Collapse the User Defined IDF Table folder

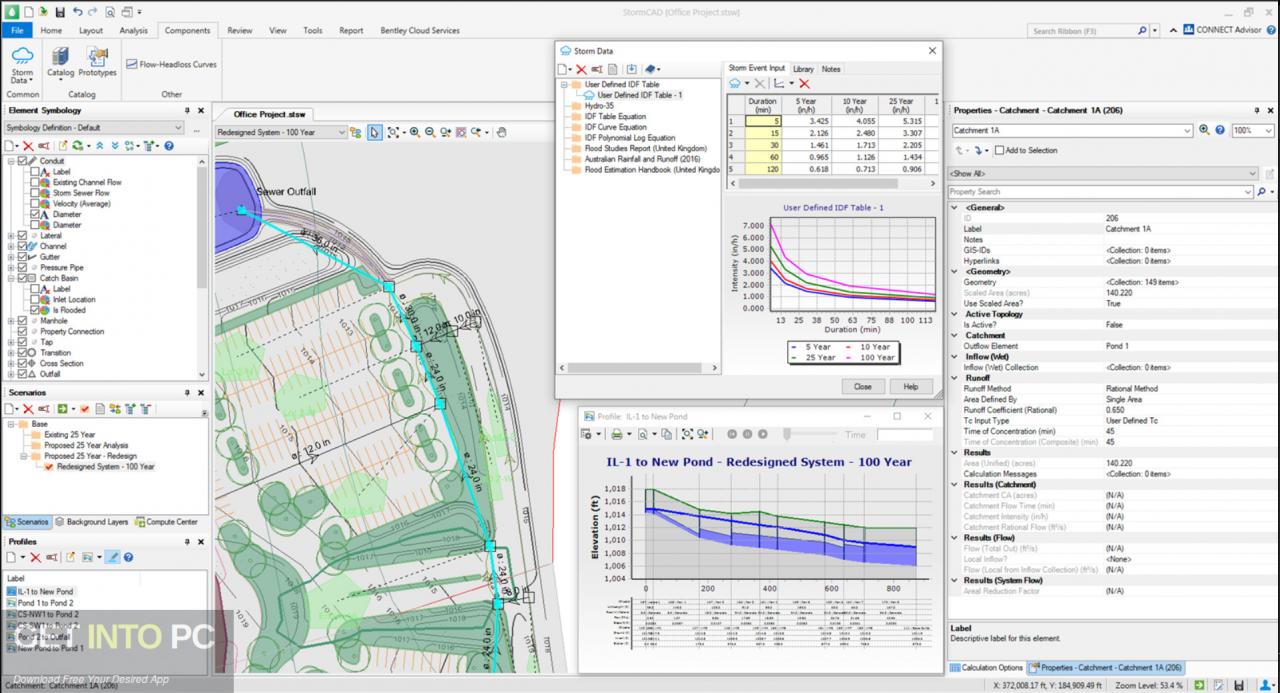563,85
